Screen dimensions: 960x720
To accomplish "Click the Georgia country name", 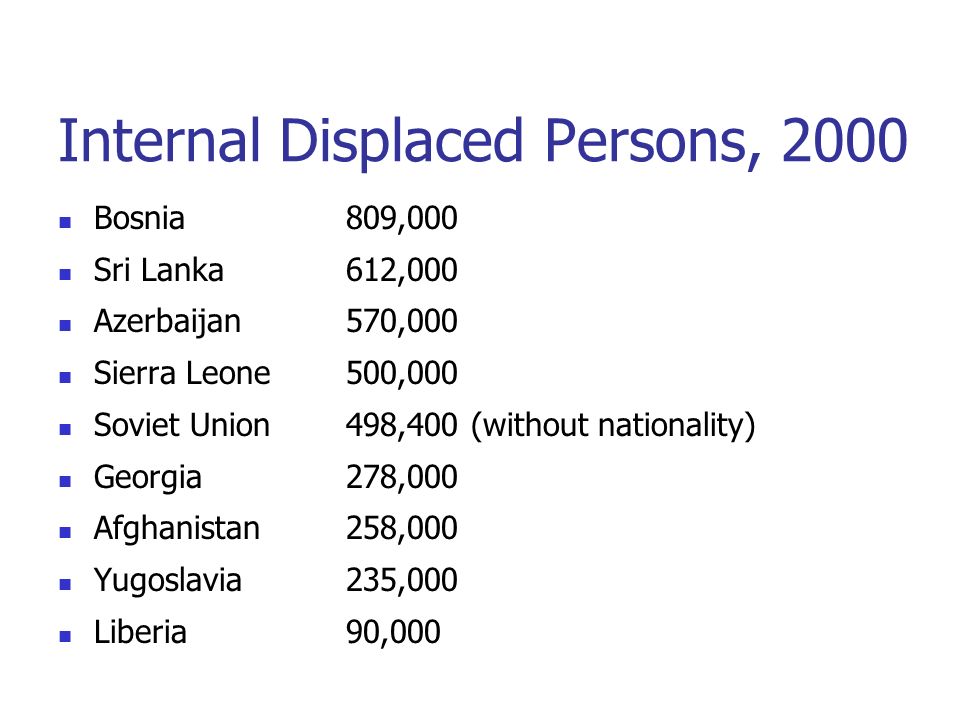I will tap(148, 478).
